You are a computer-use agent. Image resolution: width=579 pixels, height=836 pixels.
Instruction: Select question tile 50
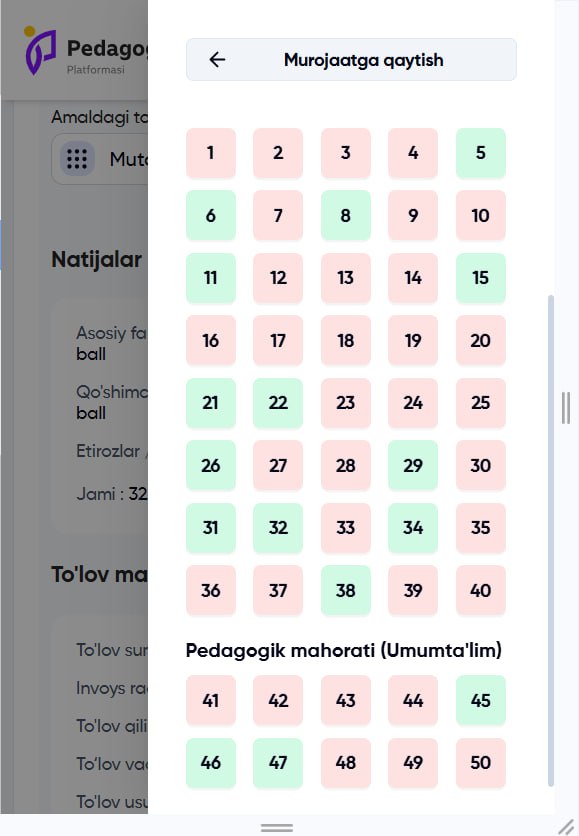[480, 763]
